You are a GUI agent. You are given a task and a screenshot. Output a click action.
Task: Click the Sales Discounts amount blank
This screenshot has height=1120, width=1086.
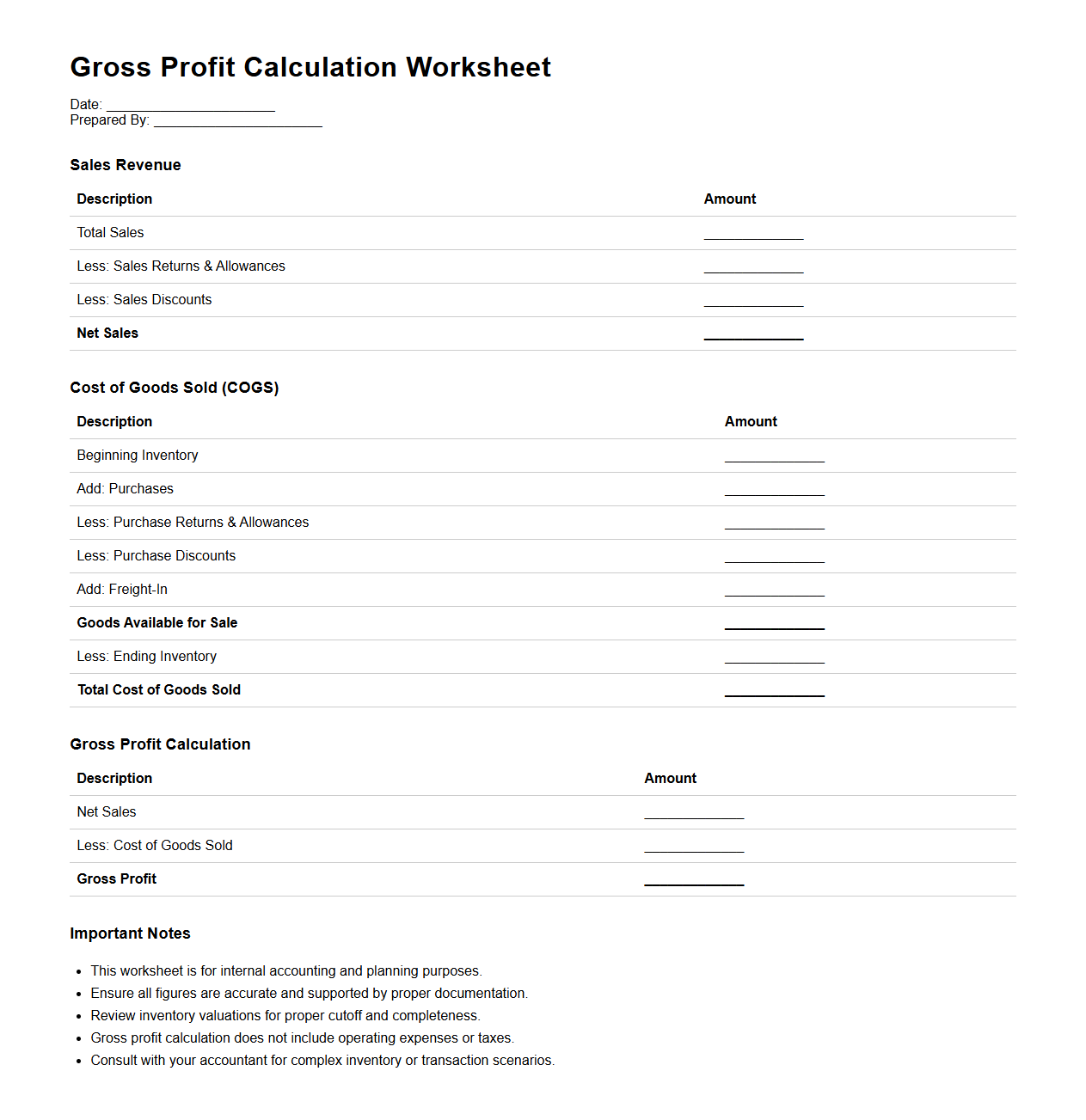753,301
